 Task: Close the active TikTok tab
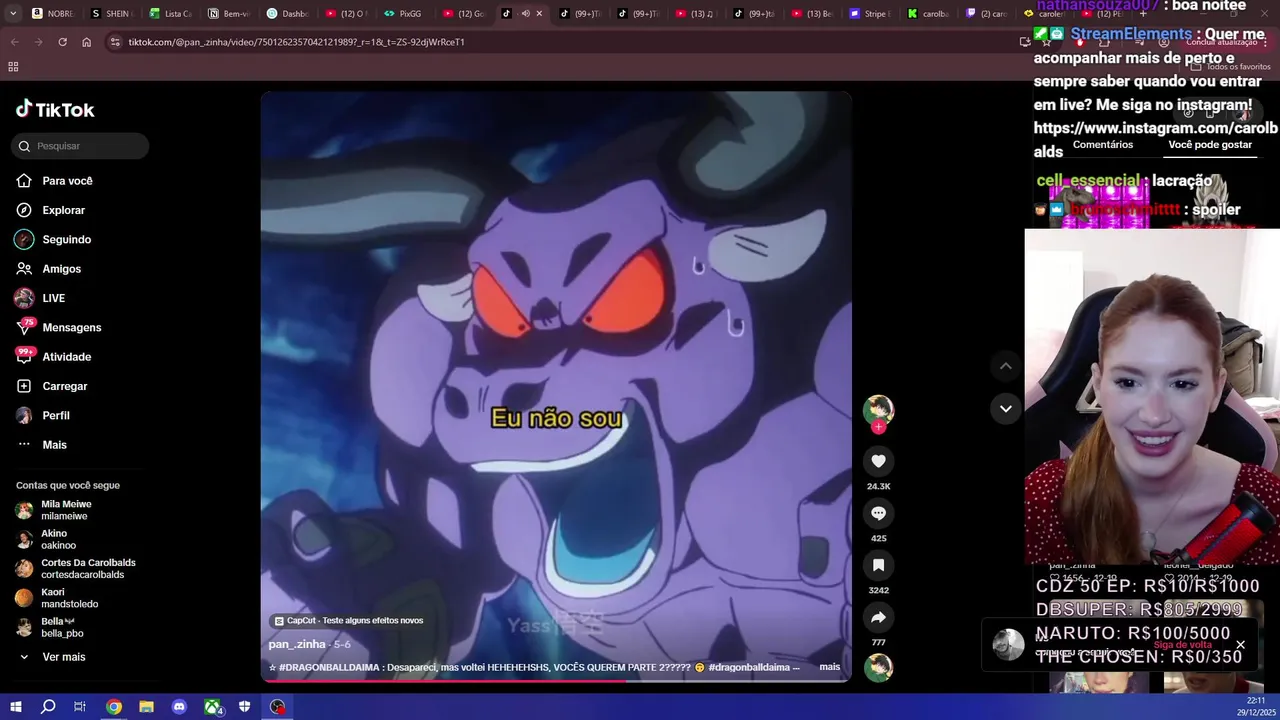pyautogui.click(x=539, y=14)
